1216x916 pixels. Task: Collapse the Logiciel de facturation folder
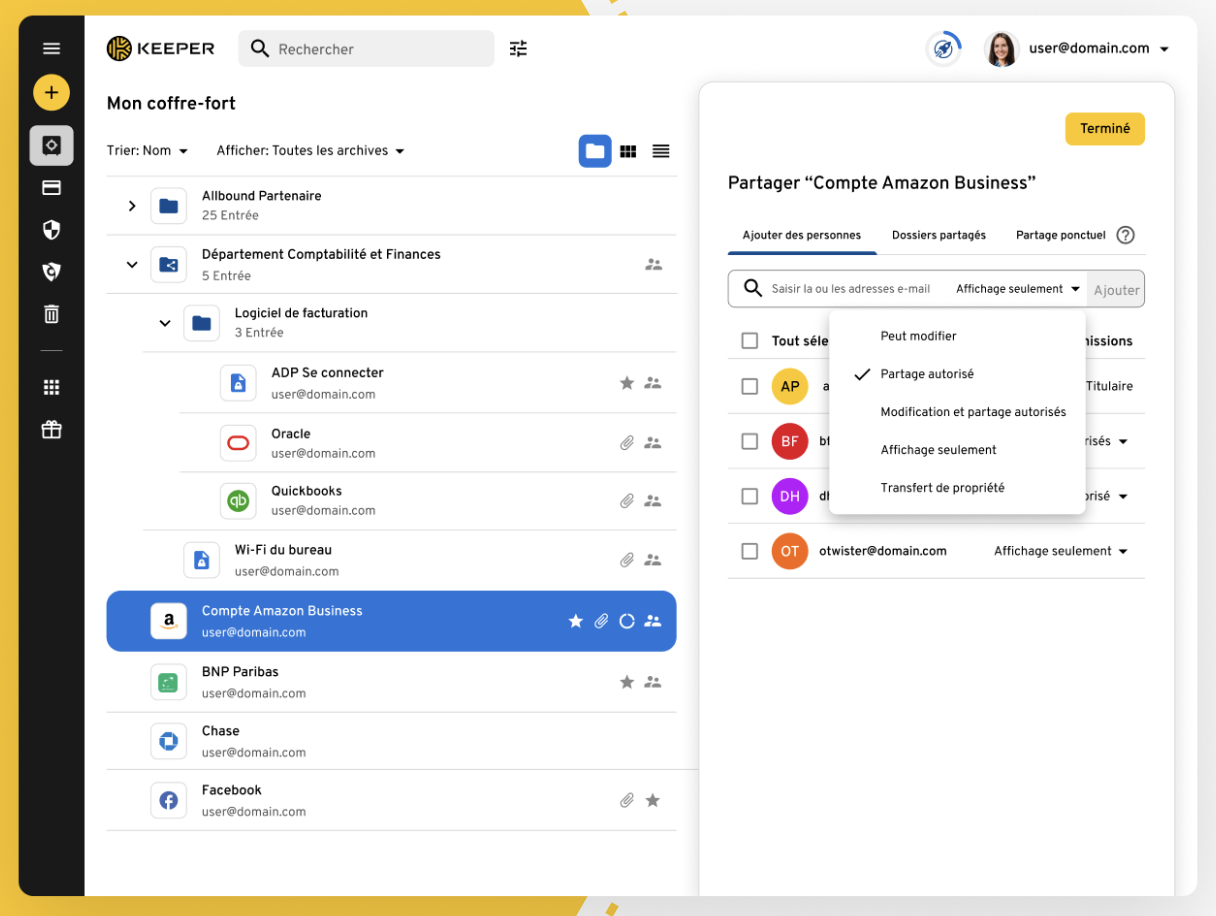pos(165,323)
